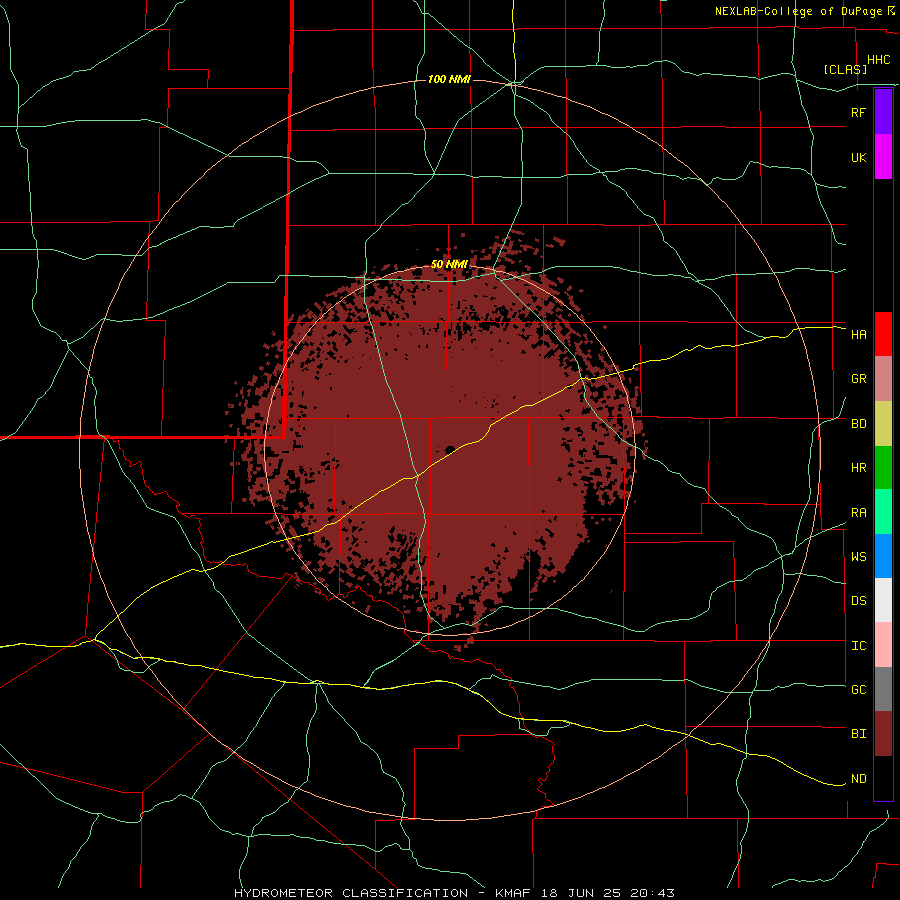Click the HR legend label
The width and height of the screenshot is (900, 900).
tap(858, 468)
